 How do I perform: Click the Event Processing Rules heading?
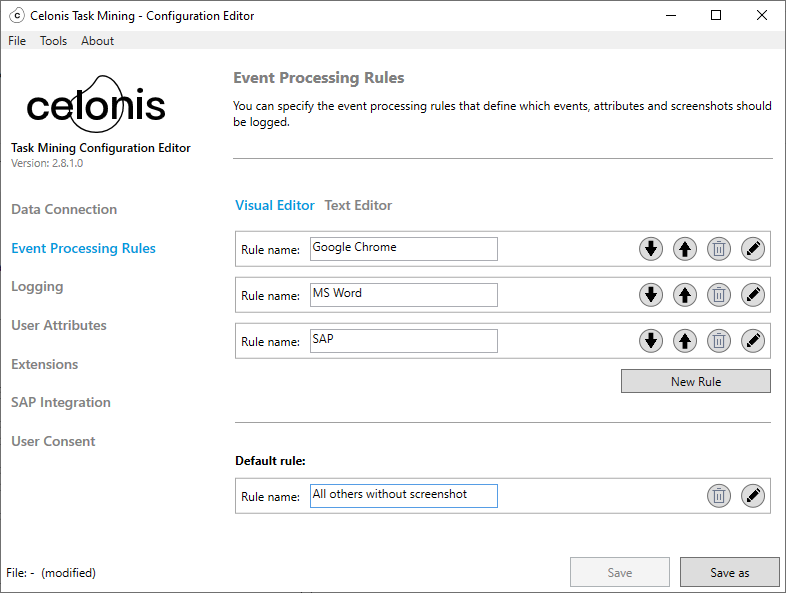click(x=319, y=78)
